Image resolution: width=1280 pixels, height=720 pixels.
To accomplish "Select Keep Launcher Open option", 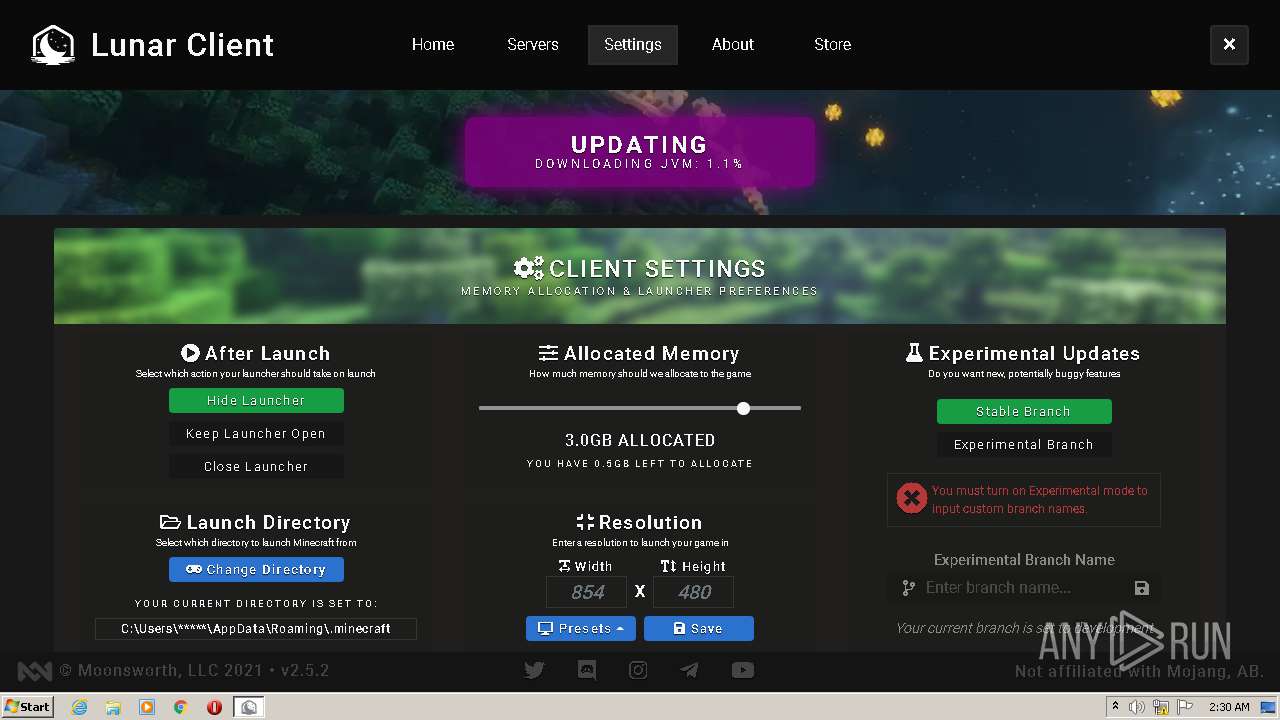I will pos(256,433).
